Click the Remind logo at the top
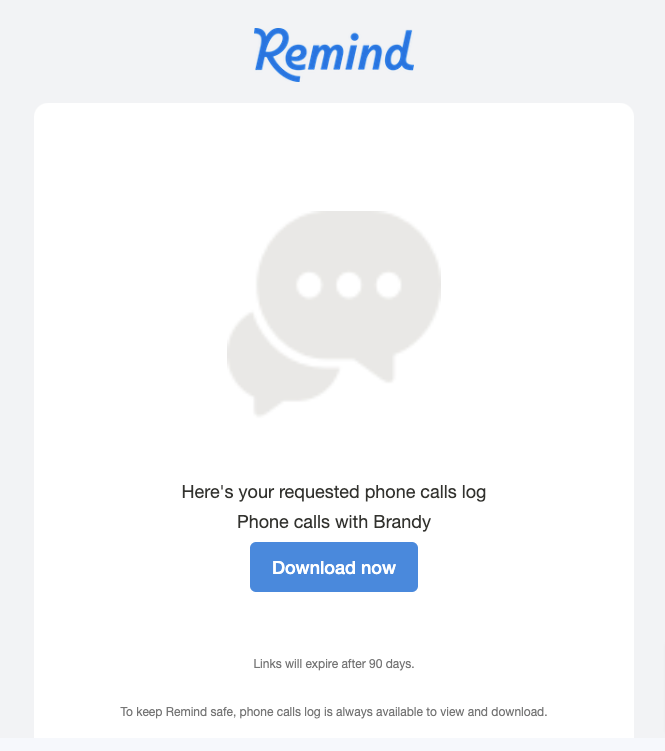The image size is (665, 751). coord(333,52)
